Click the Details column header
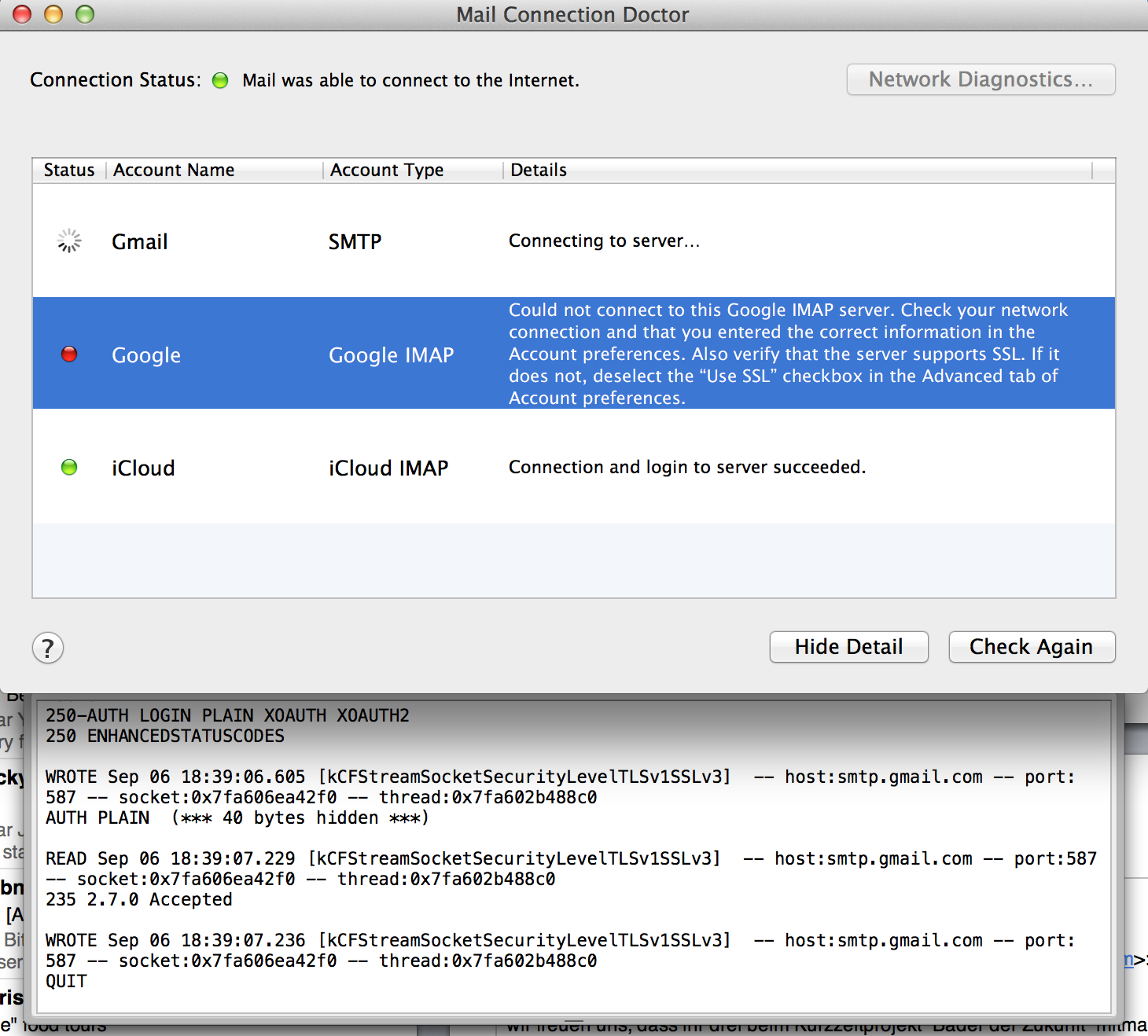This screenshot has width=1148, height=1036. [x=798, y=170]
